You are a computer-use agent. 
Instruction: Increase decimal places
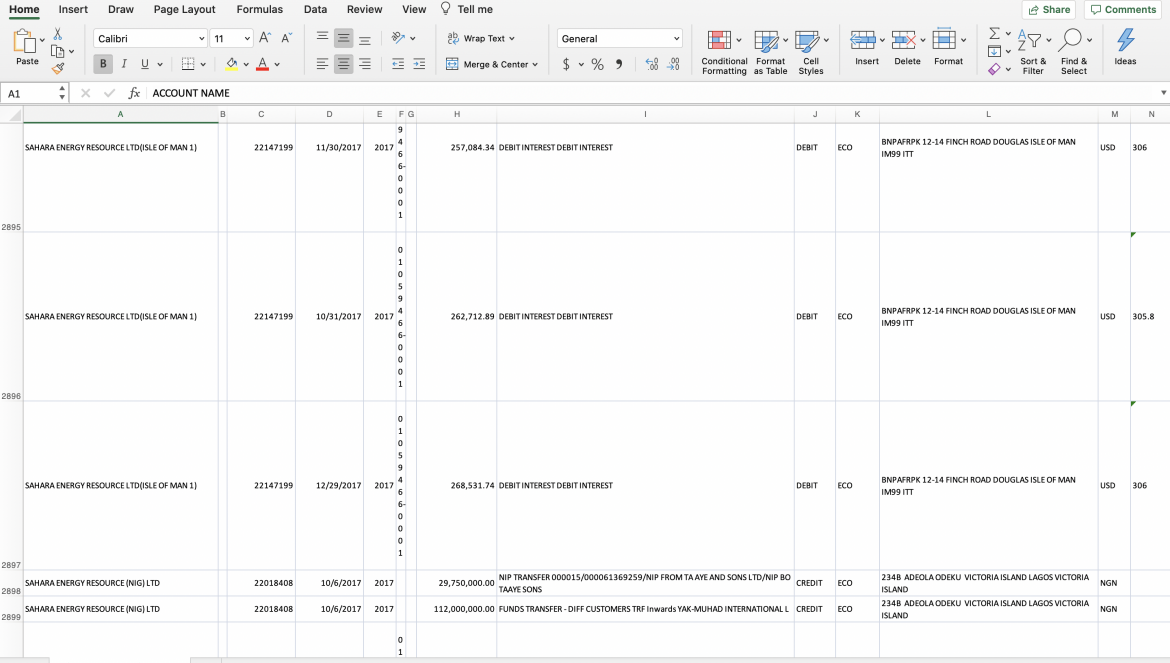pos(652,64)
